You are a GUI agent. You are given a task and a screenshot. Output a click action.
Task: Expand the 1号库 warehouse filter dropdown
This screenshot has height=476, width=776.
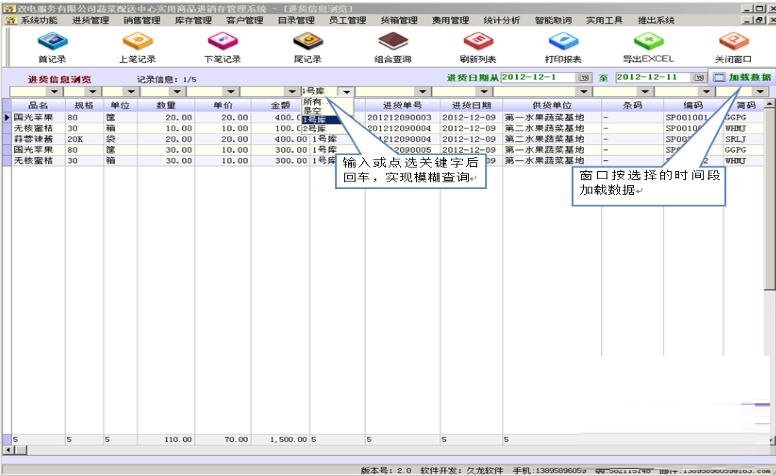click(345, 91)
